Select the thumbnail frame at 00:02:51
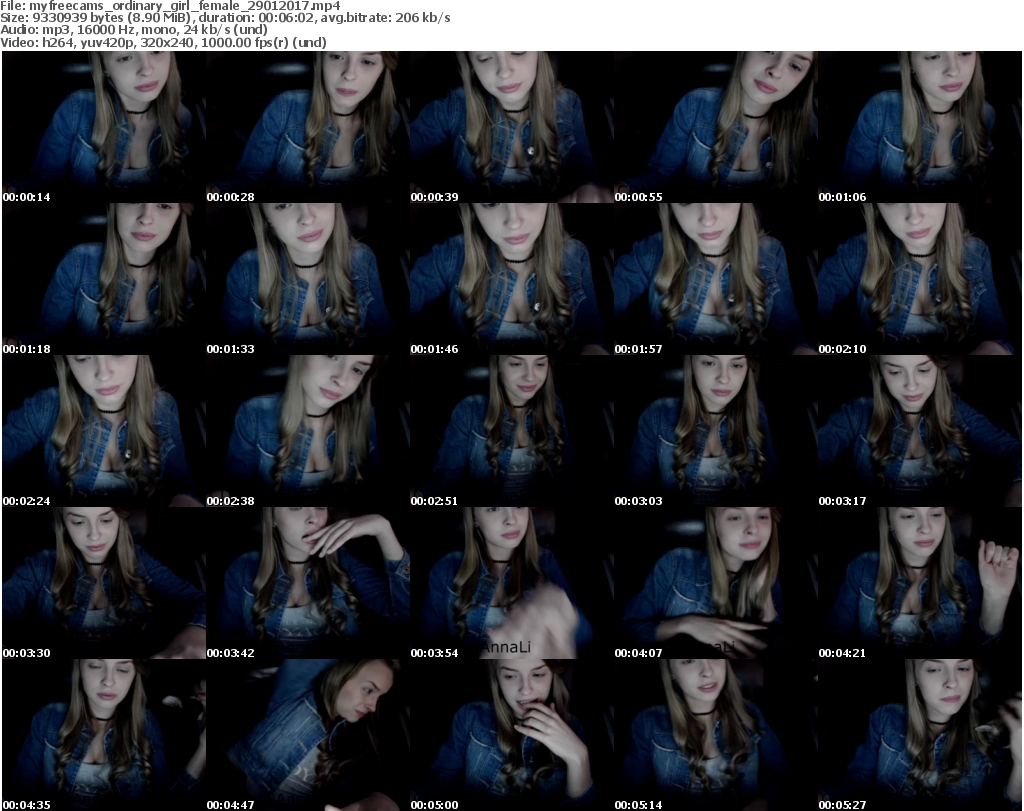The image size is (1024, 811). click(511, 431)
